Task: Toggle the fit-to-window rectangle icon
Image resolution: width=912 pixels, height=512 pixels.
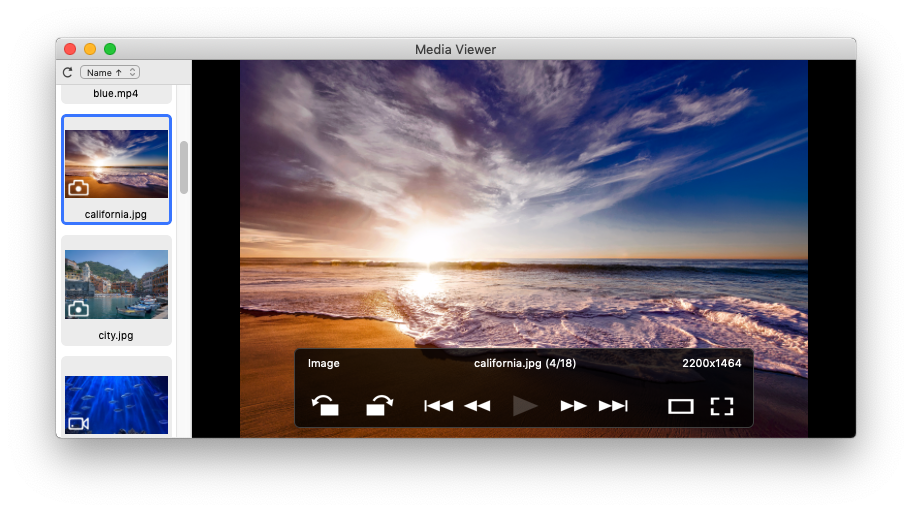Action: [x=681, y=406]
